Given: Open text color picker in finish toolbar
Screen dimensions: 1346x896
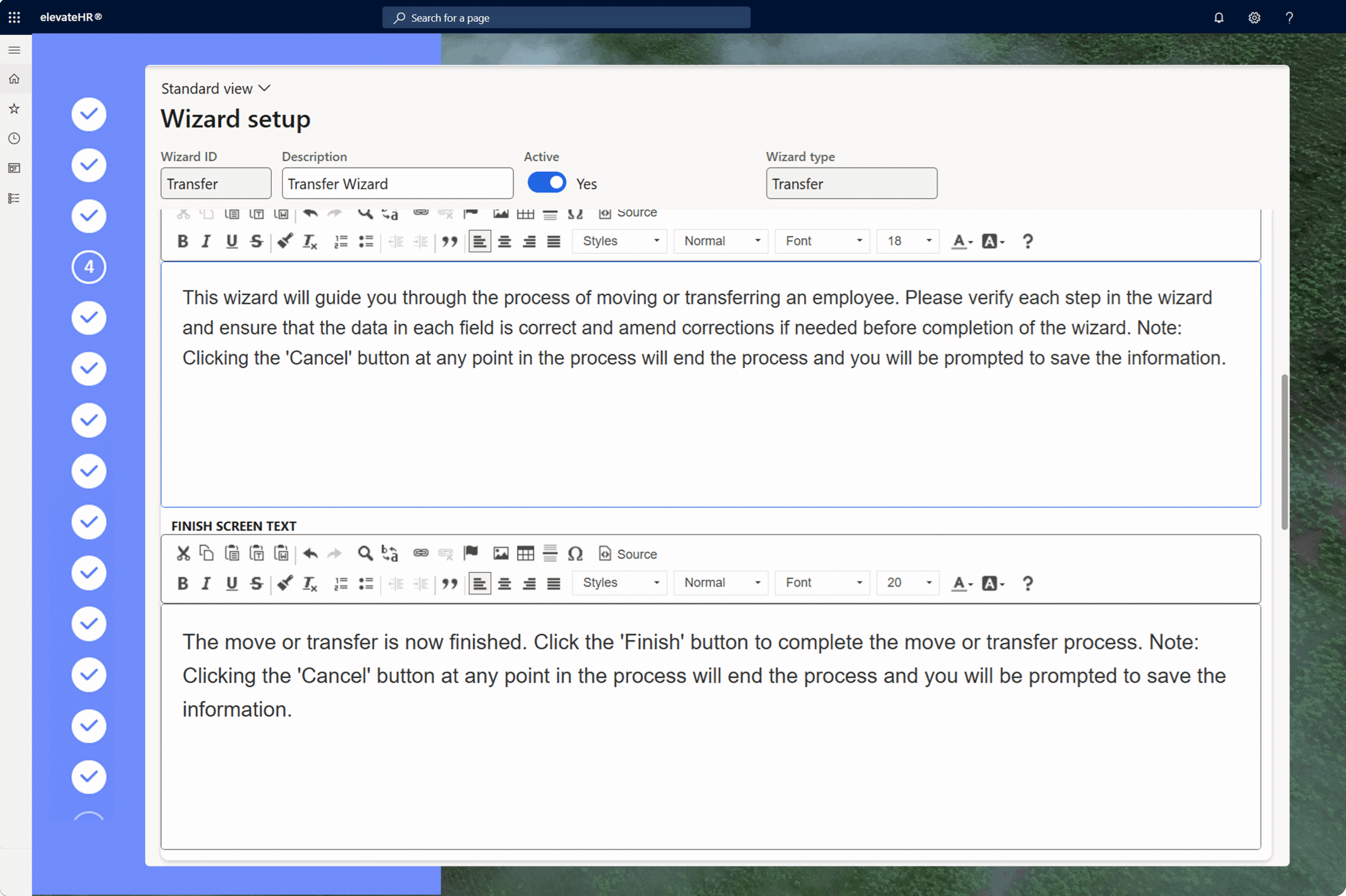Looking at the screenshot, I should (961, 583).
